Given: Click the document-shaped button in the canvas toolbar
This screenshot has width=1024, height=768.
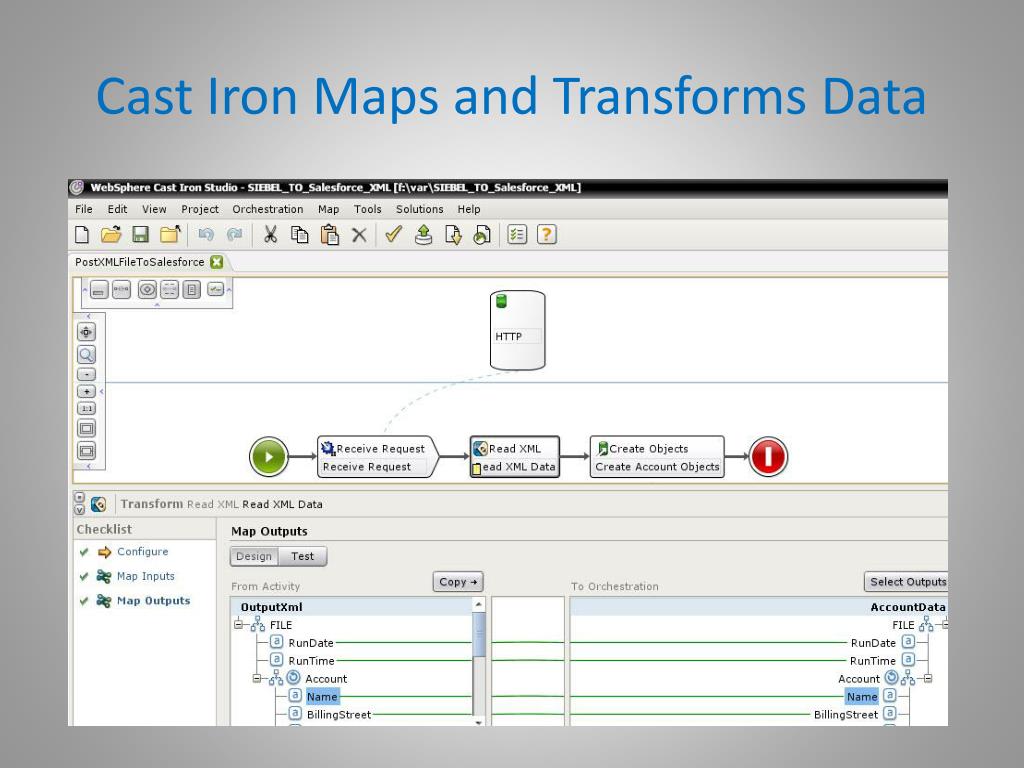Looking at the screenshot, I should click(x=191, y=289).
